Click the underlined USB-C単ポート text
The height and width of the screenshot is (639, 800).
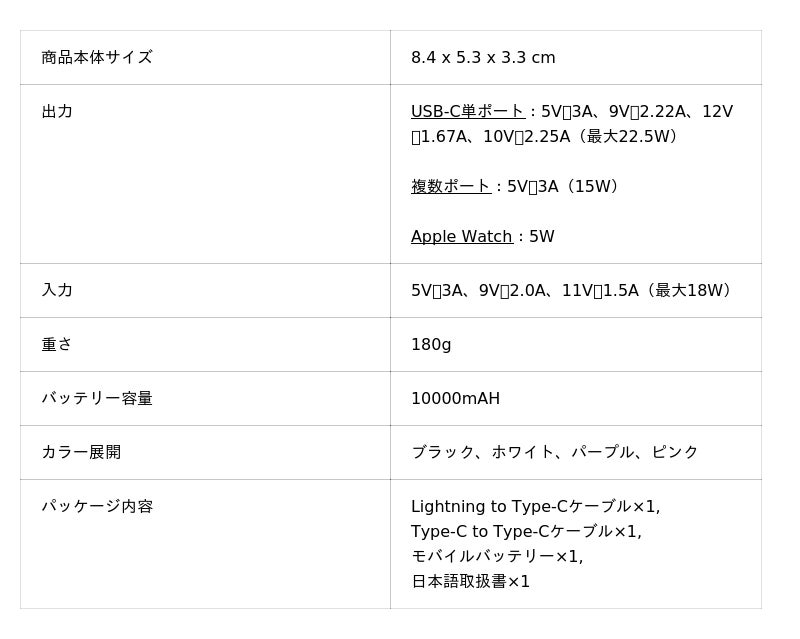point(467,111)
